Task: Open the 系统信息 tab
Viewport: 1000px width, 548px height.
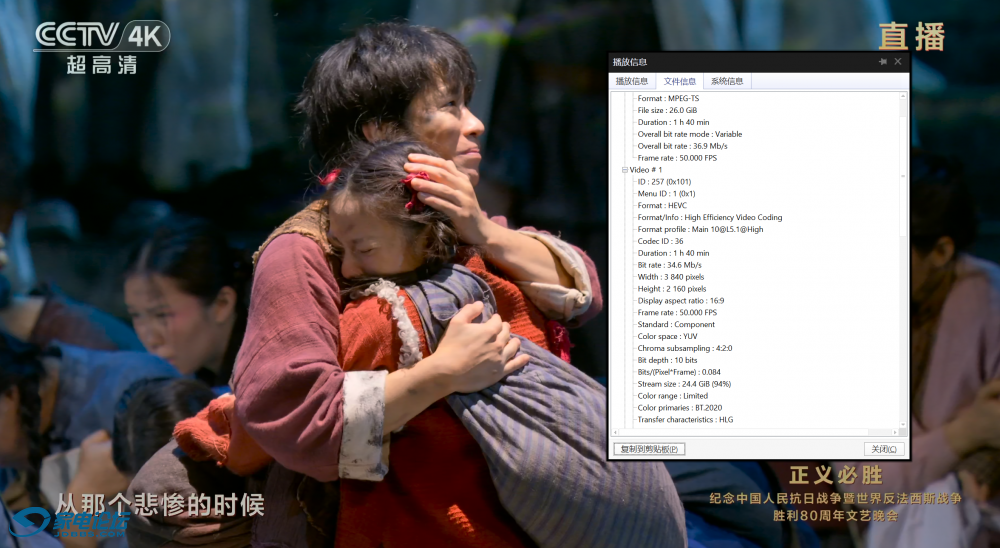Action: (x=727, y=81)
